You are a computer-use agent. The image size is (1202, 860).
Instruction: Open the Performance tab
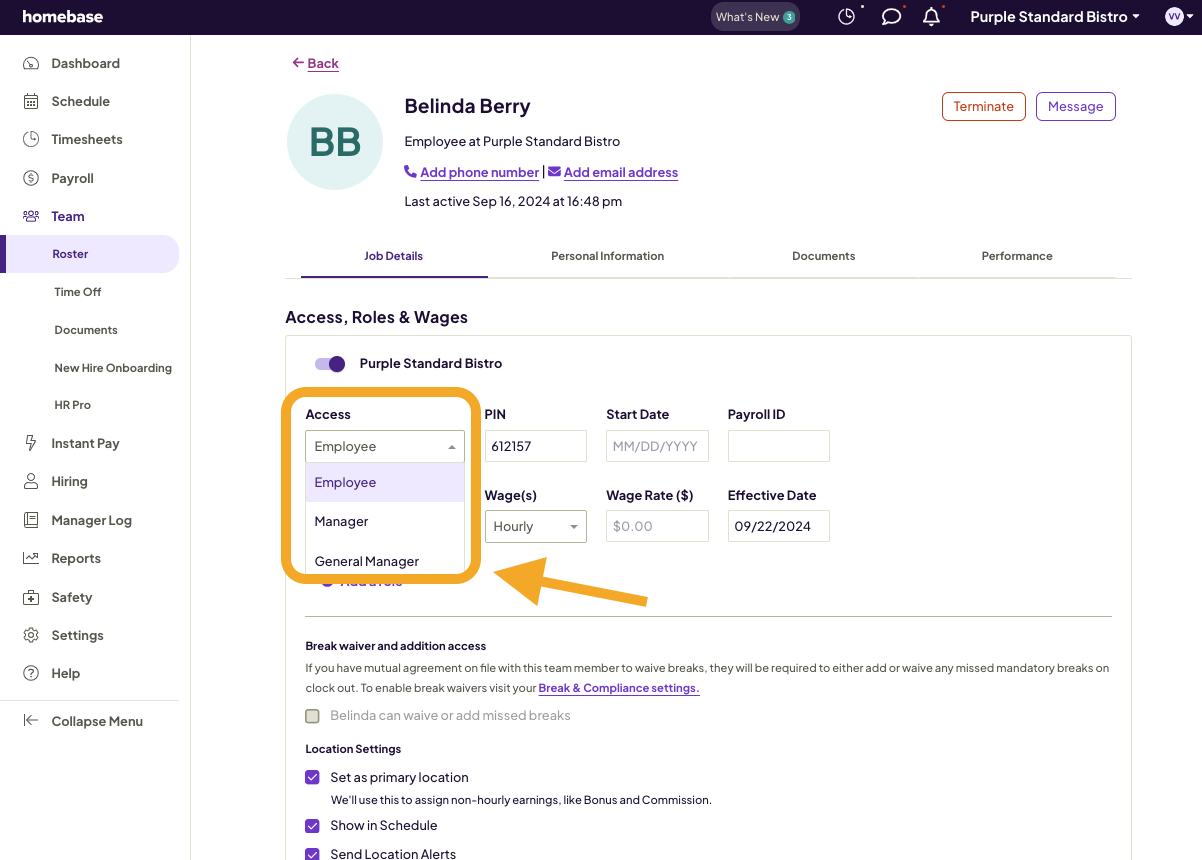tap(1016, 256)
